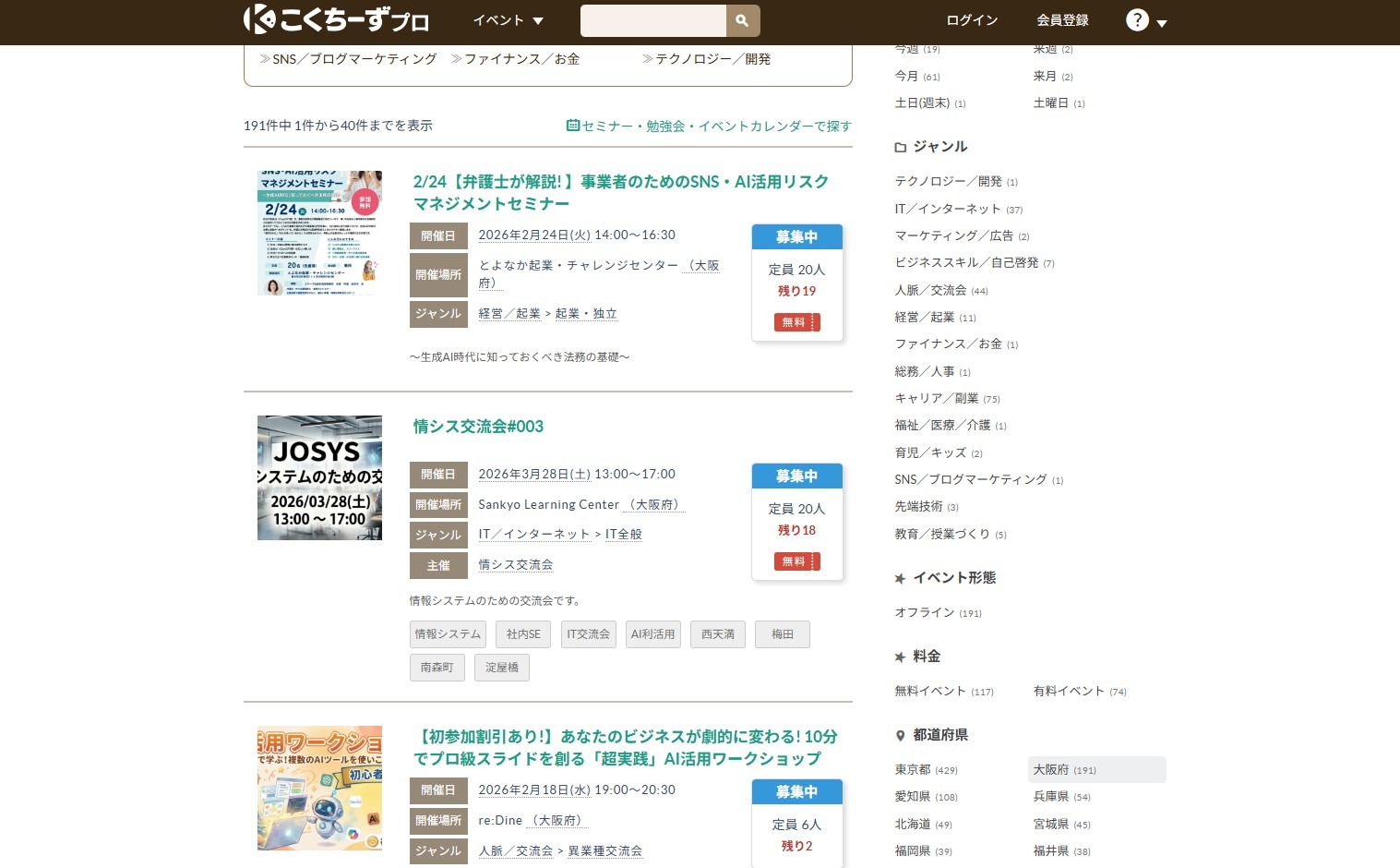Click the Kokuchiizu Pro logo
1400x868 pixels.
[336, 20]
